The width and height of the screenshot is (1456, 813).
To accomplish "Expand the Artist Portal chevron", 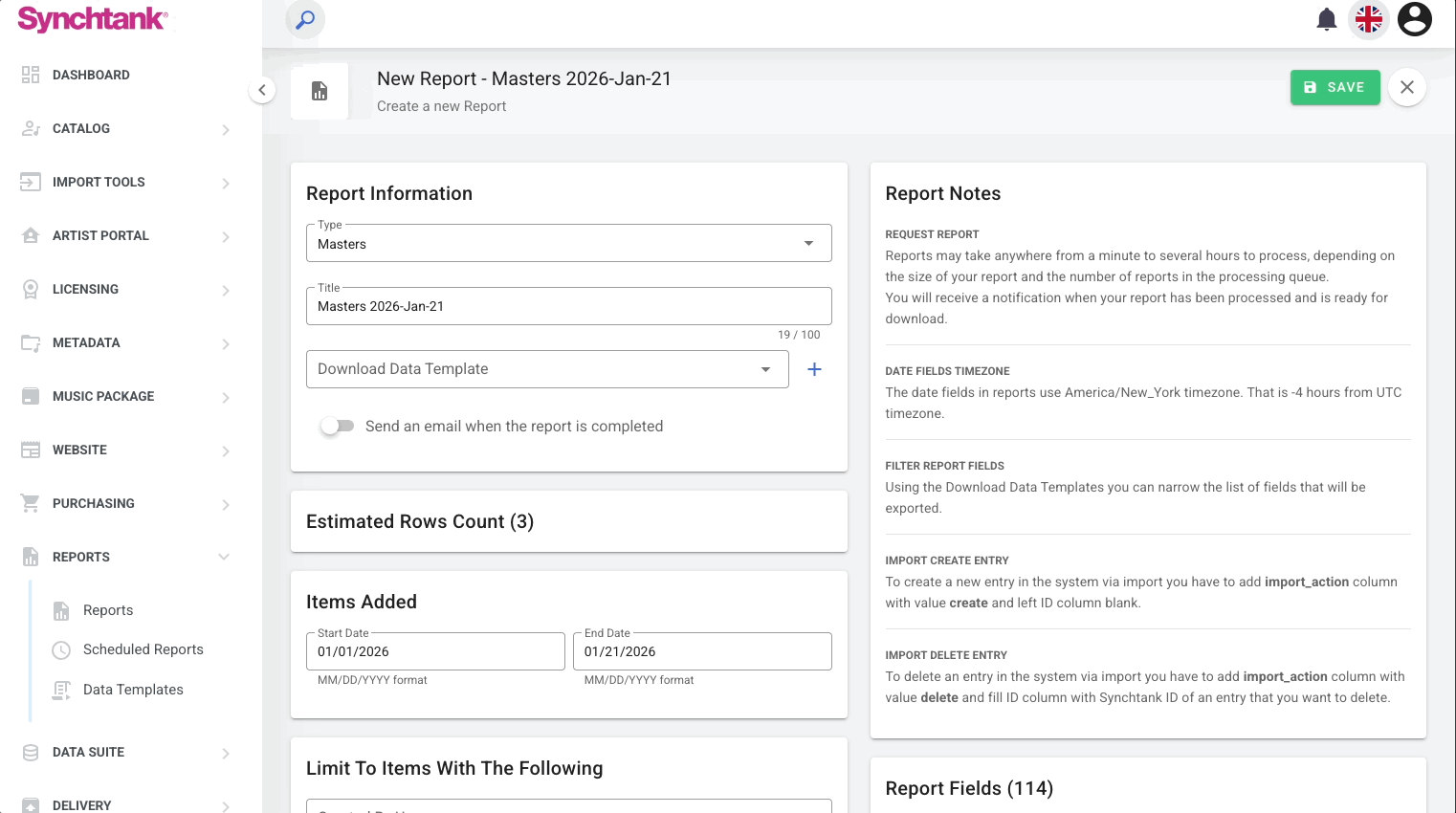I will click(226, 236).
